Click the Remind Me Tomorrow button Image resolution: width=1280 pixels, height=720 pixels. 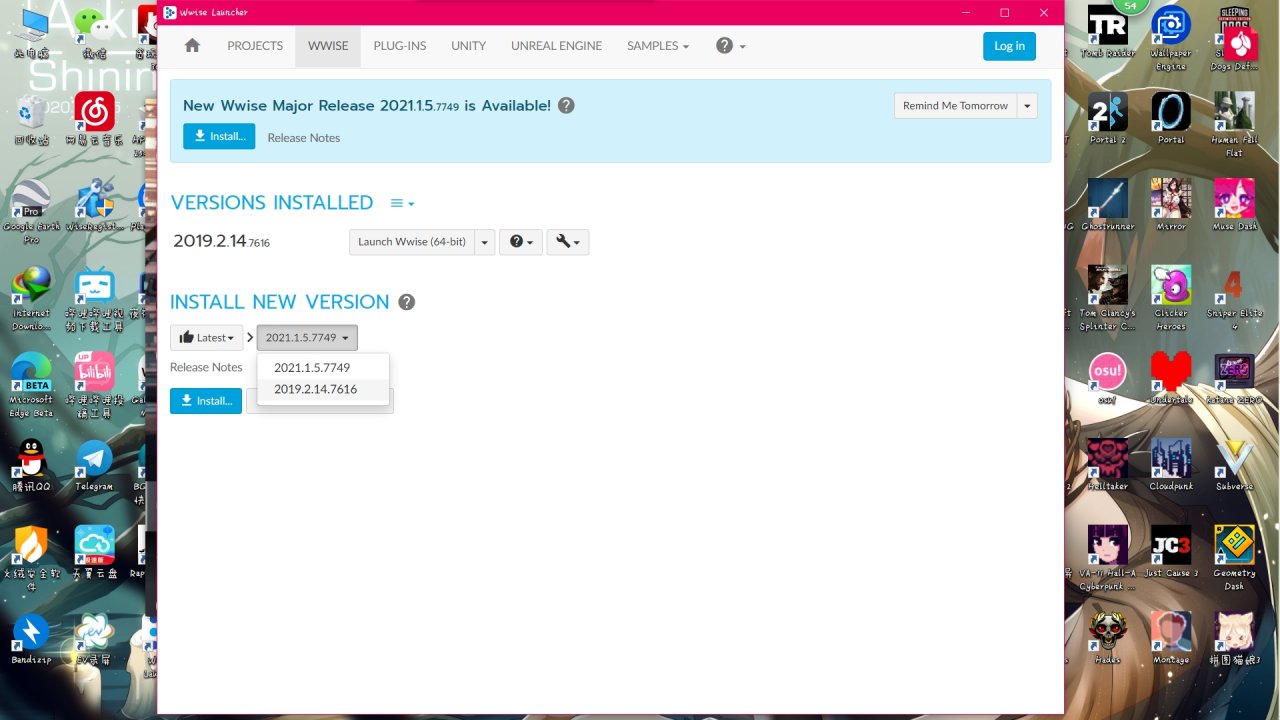955,106
